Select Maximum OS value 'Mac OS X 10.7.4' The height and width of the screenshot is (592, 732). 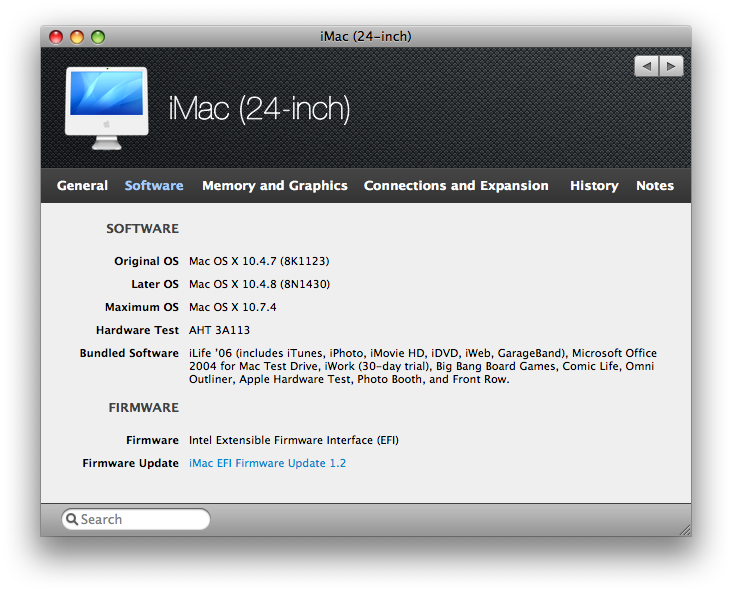(232, 307)
